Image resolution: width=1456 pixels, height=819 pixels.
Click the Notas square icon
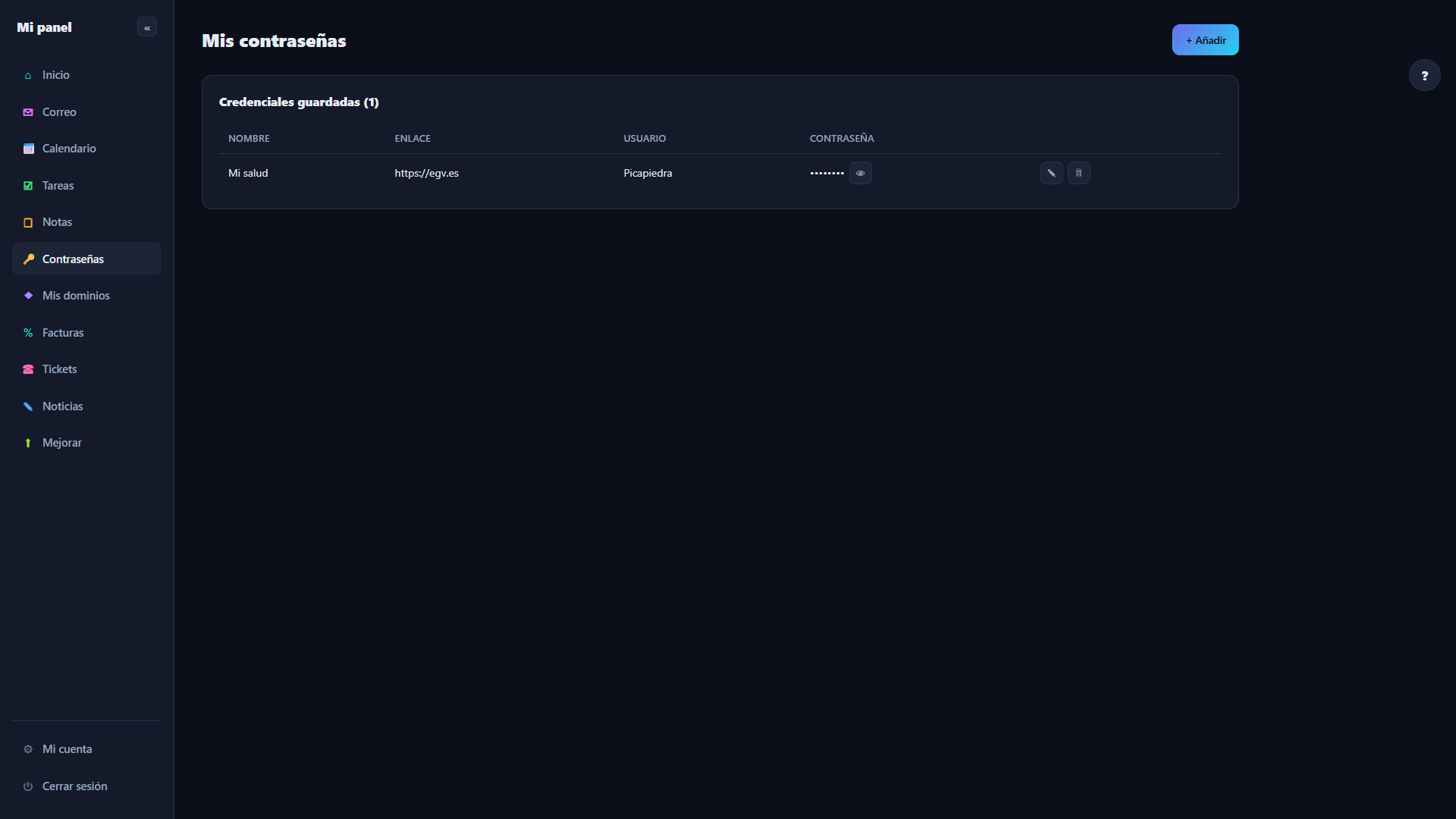point(28,222)
